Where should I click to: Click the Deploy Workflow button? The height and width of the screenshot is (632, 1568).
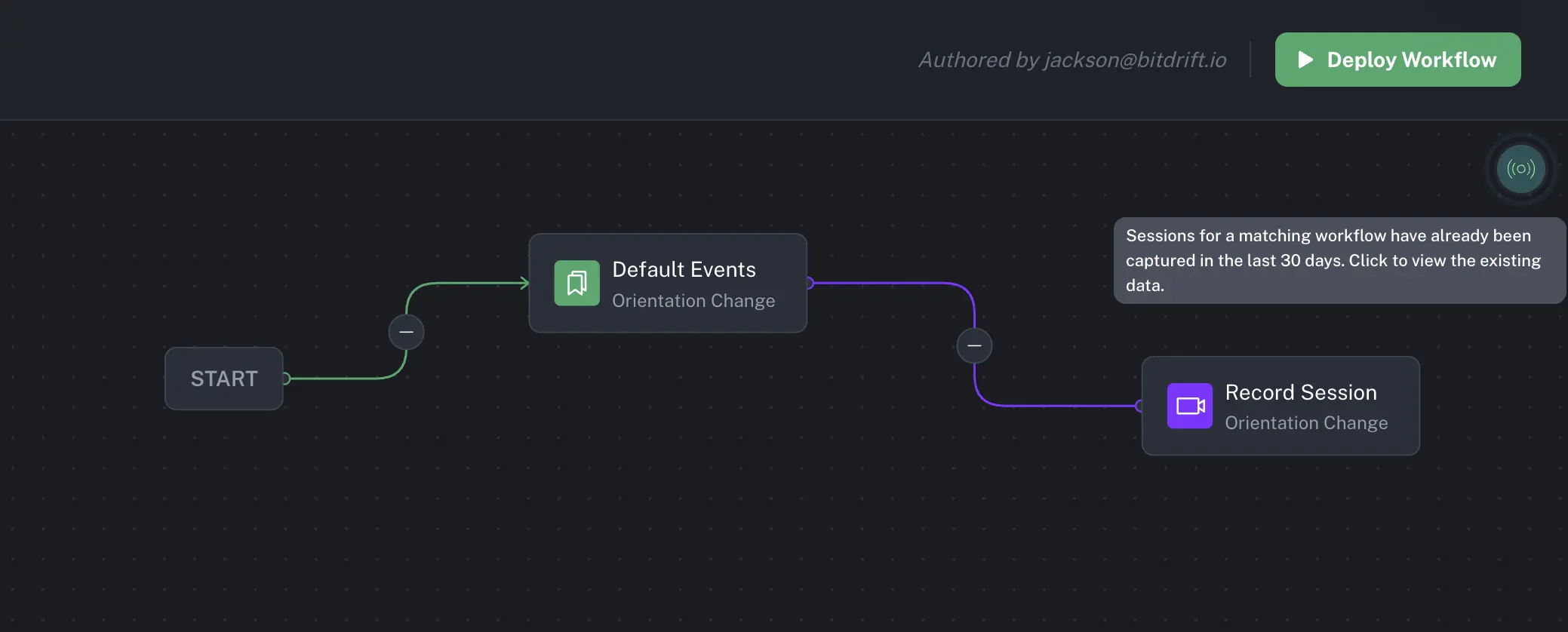tap(1397, 60)
